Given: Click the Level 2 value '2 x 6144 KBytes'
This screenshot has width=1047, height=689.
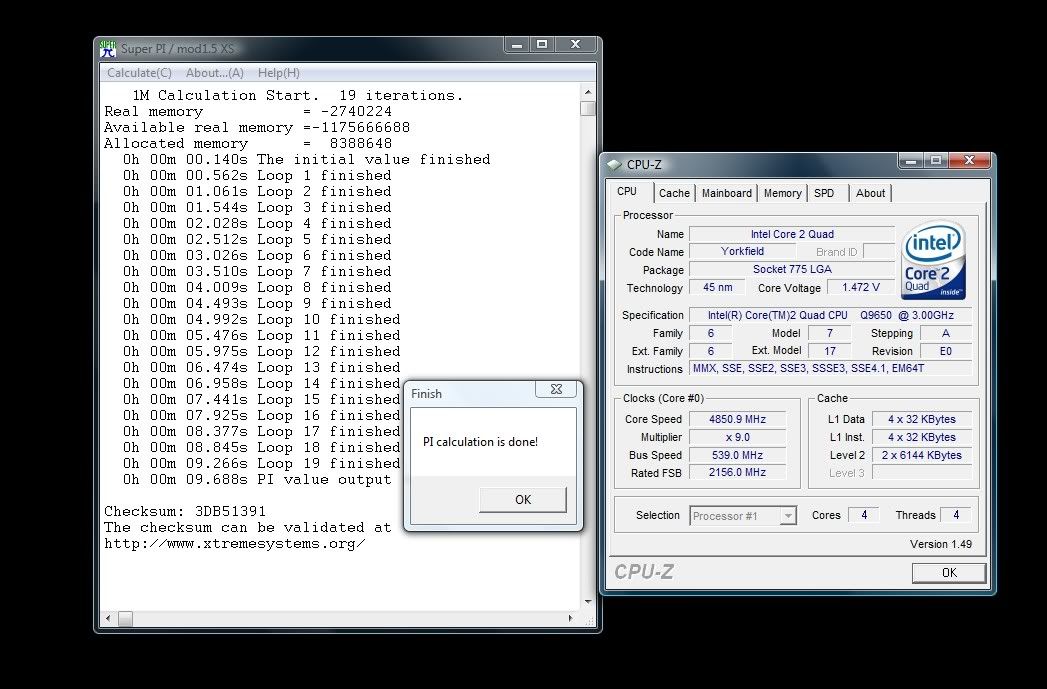Looking at the screenshot, I should coord(921,455).
